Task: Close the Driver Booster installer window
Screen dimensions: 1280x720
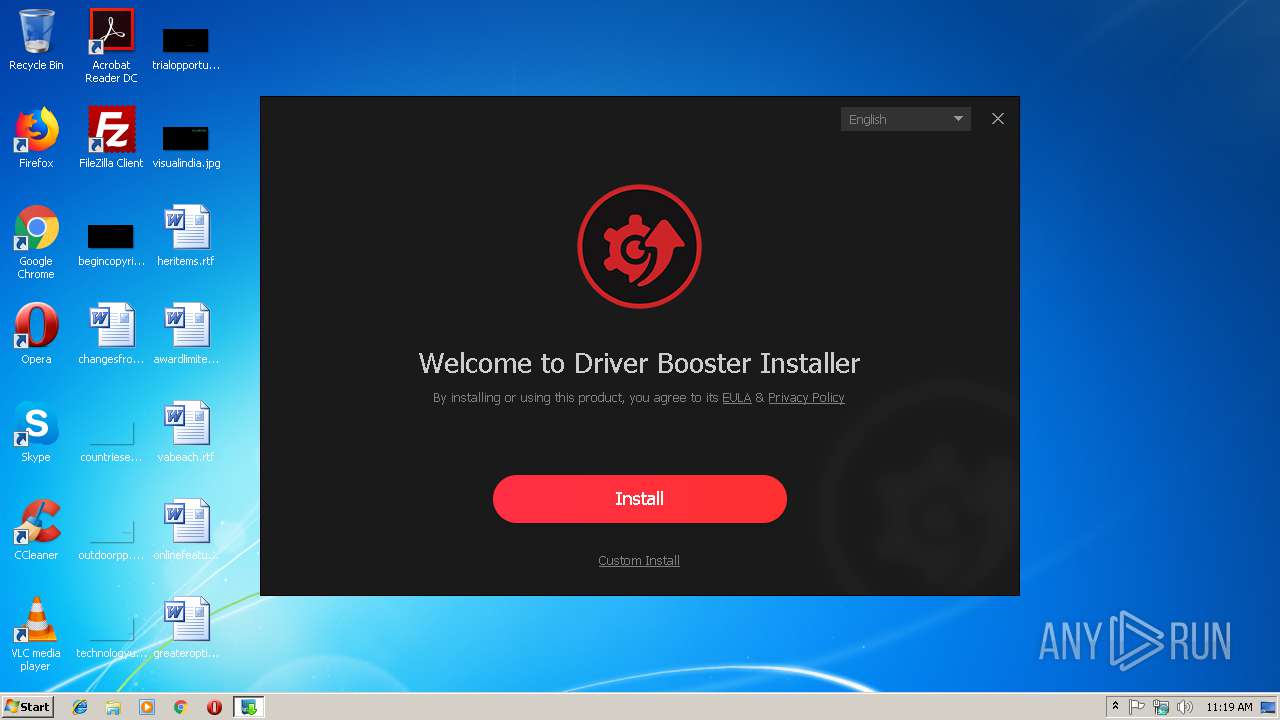Action: coord(998,119)
